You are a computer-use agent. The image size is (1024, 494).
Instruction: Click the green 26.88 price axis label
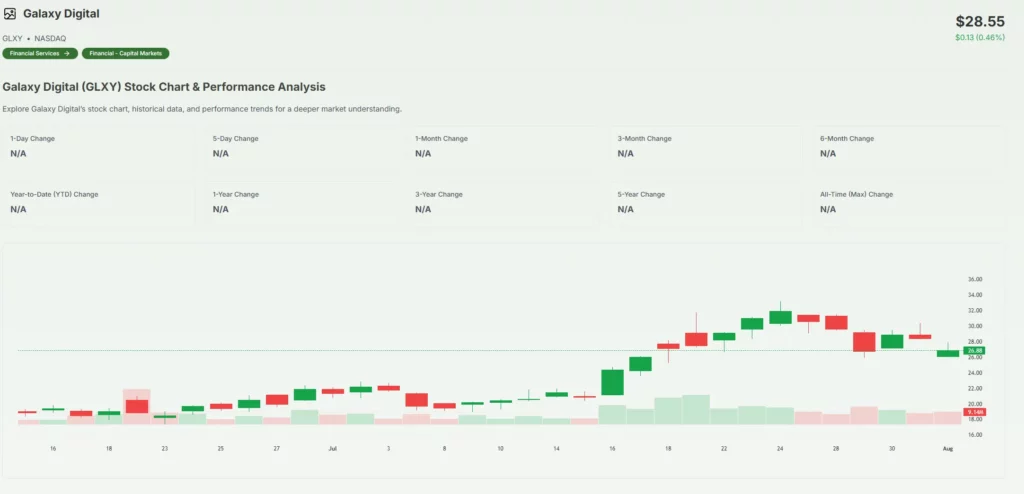974,351
